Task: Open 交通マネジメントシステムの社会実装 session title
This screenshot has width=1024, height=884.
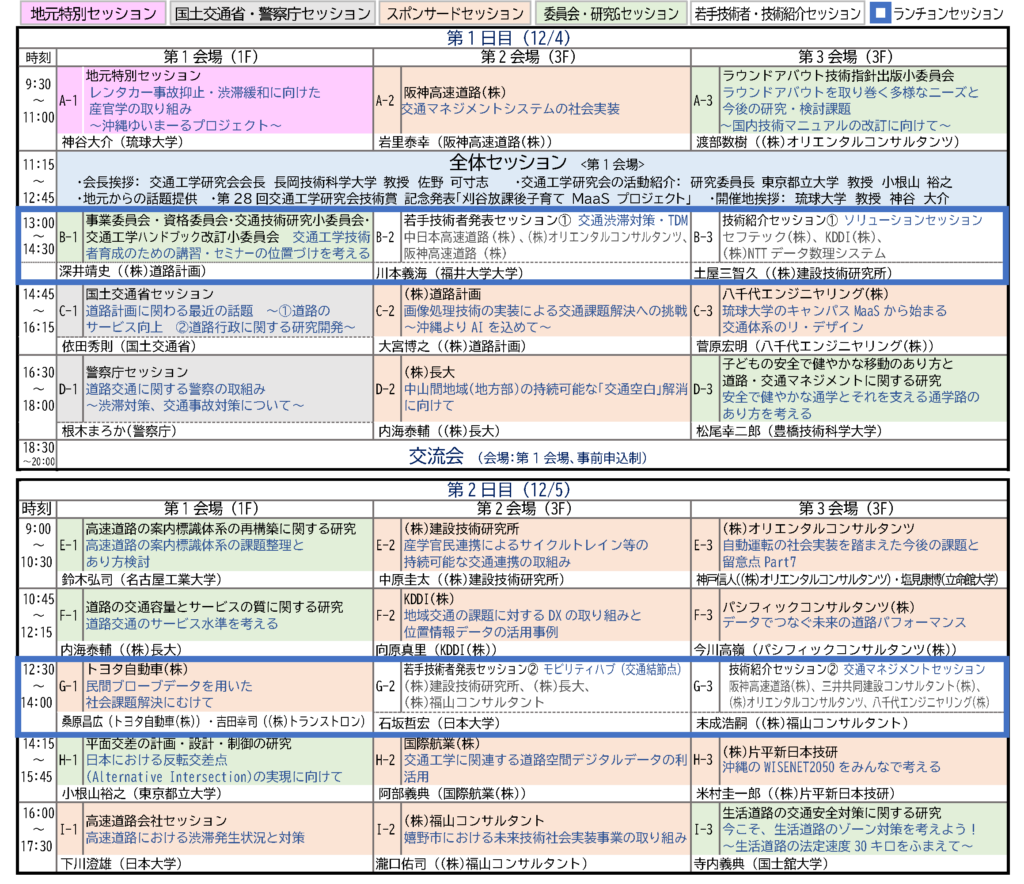Action: click(x=510, y=108)
